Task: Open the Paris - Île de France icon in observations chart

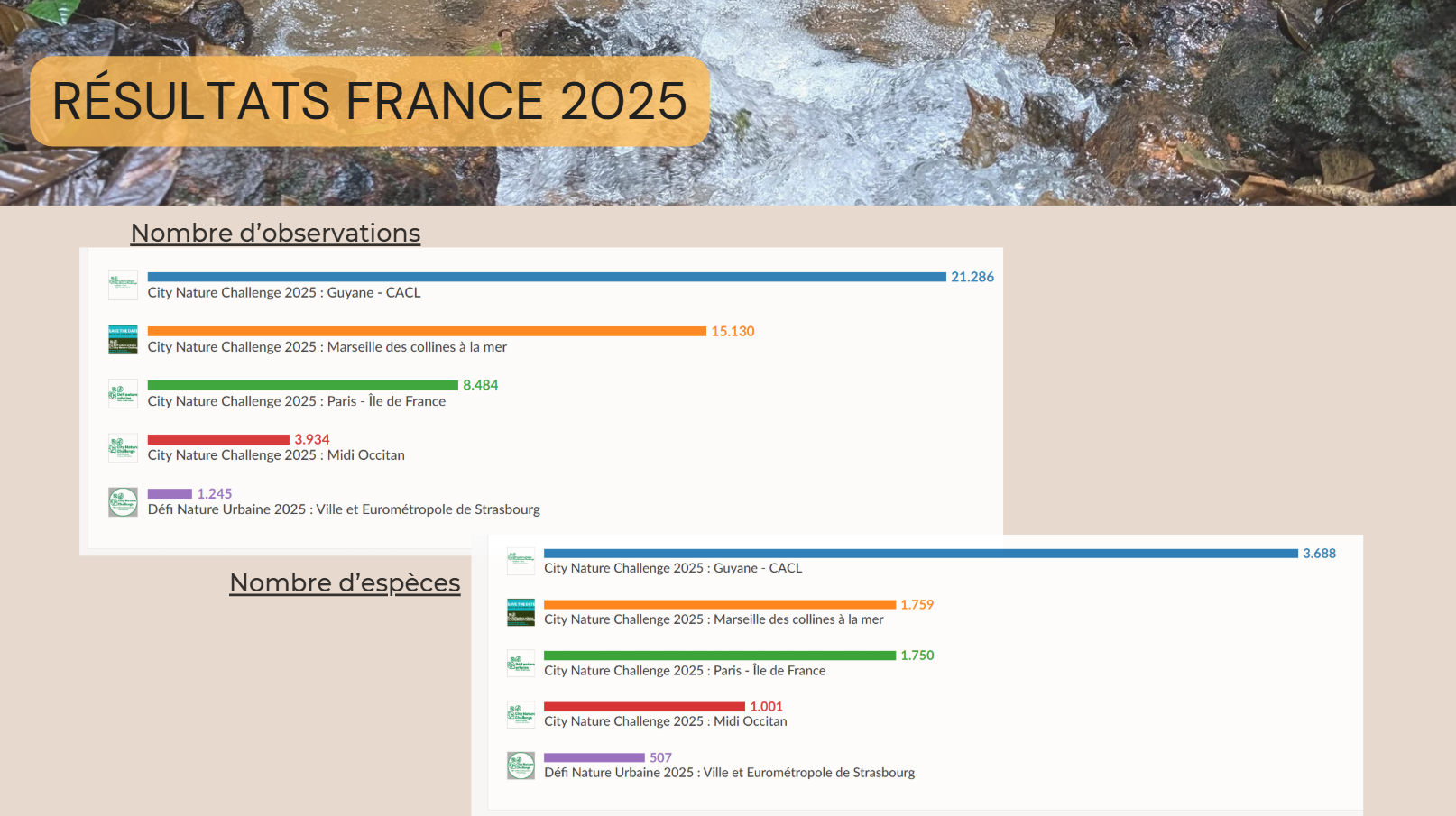Action: click(123, 394)
